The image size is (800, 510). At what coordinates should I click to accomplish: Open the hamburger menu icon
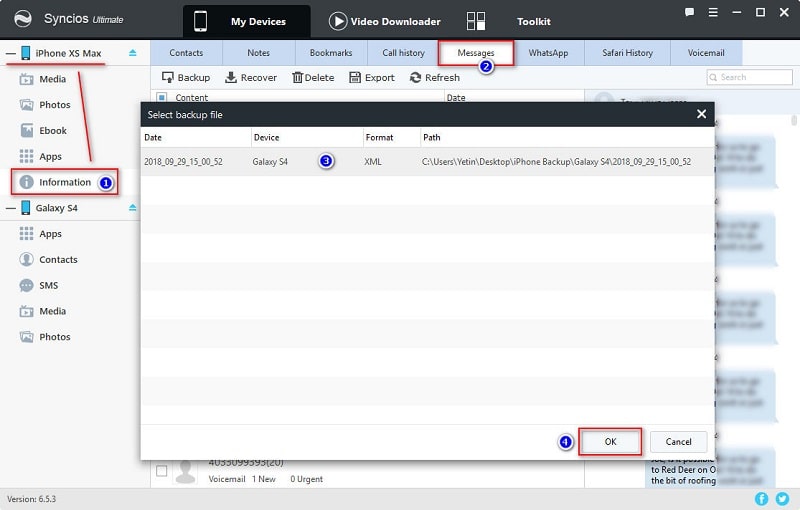click(713, 12)
